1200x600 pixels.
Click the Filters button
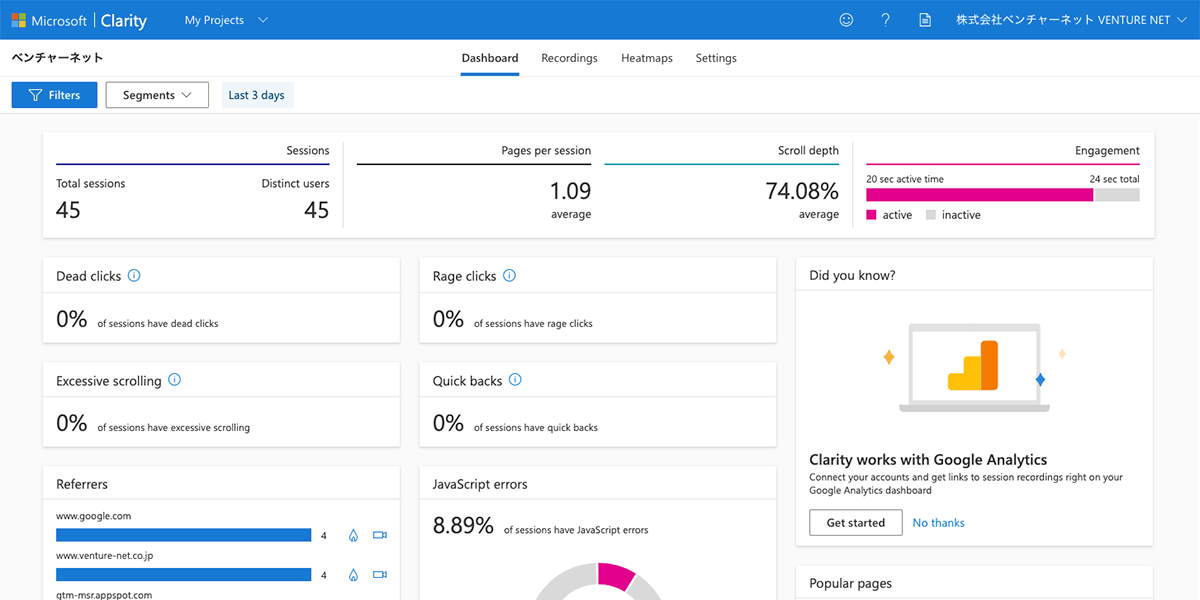pos(54,95)
